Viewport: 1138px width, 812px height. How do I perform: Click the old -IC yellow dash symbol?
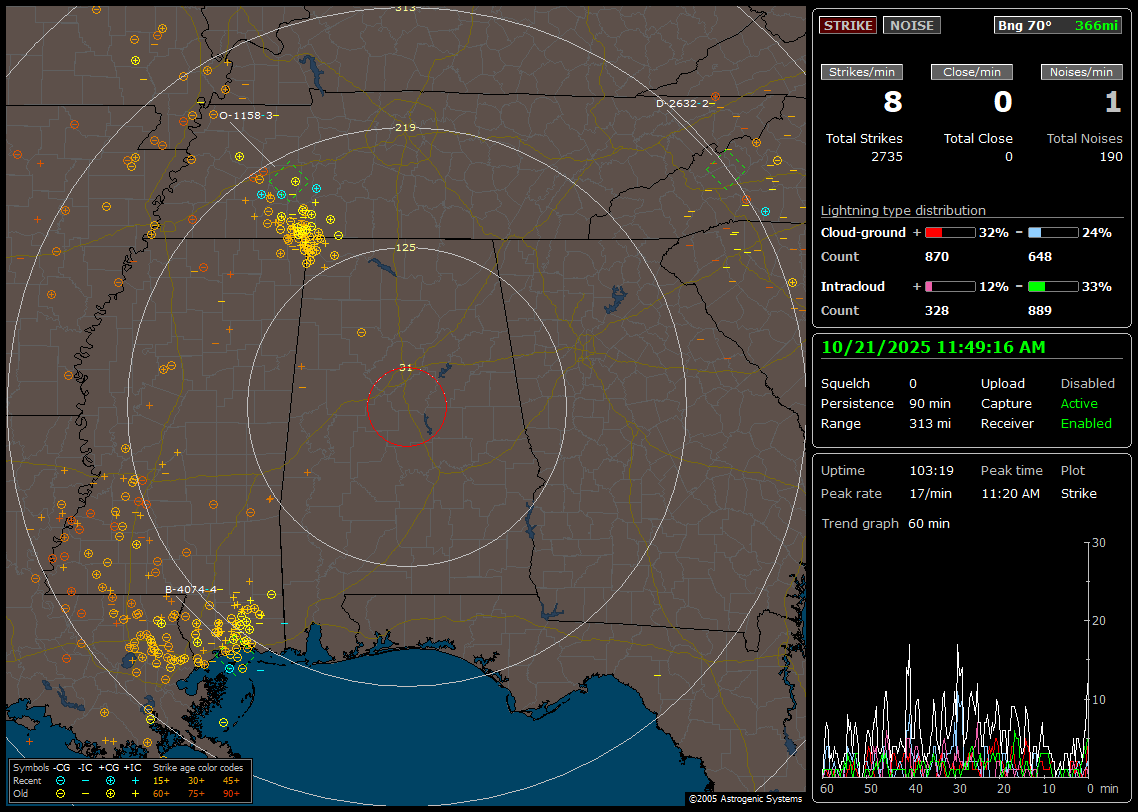point(85,792)
